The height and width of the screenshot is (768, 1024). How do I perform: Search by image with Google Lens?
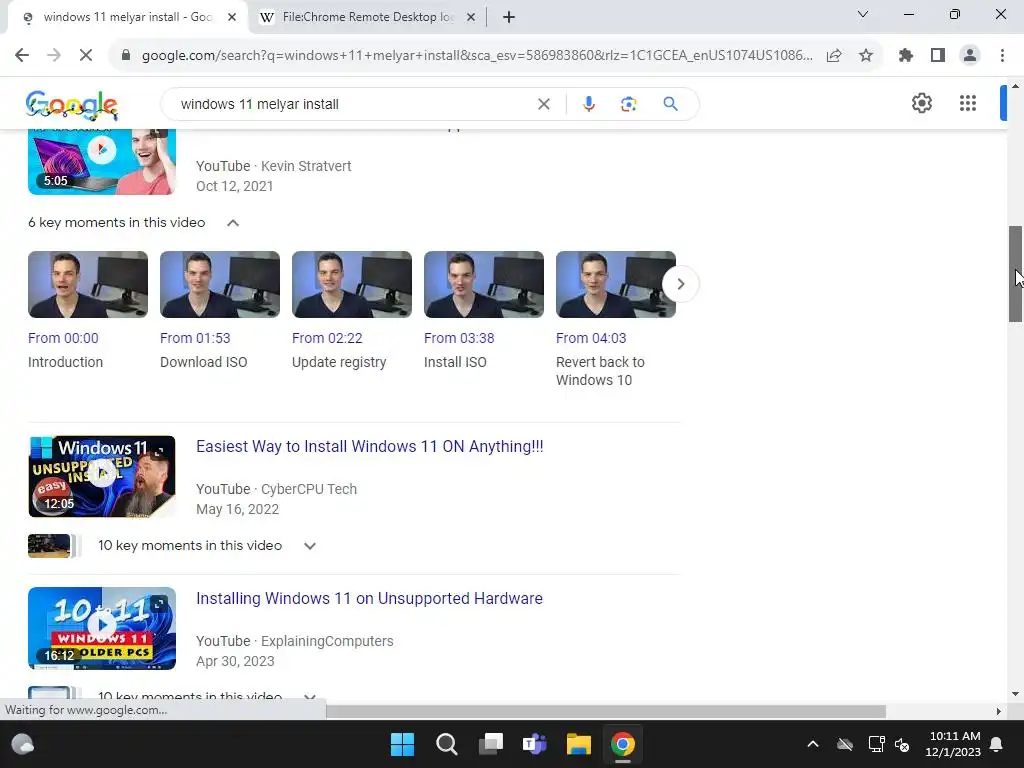click(628, 104)
